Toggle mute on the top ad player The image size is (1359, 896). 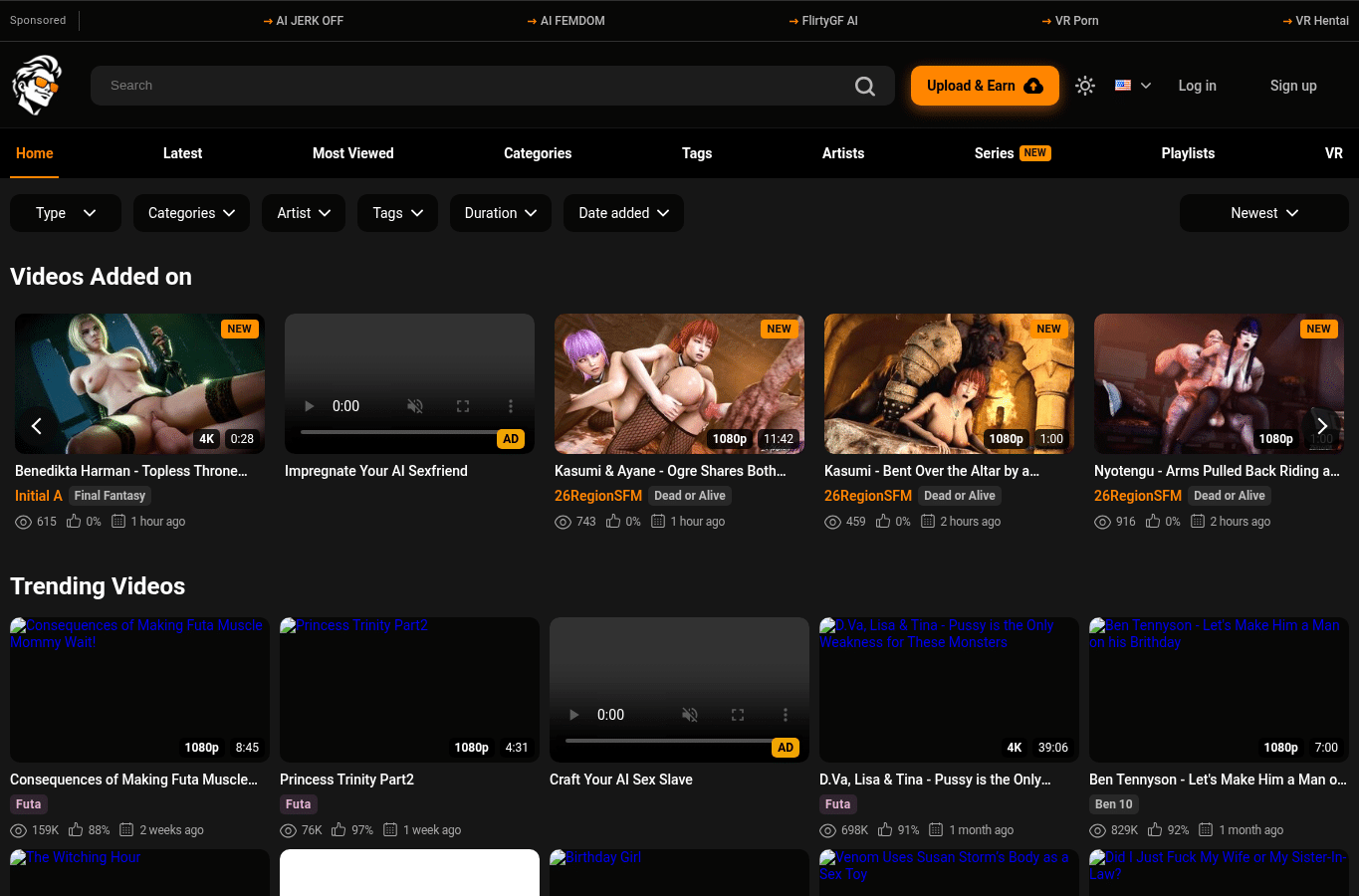click(x=415, y=406)
